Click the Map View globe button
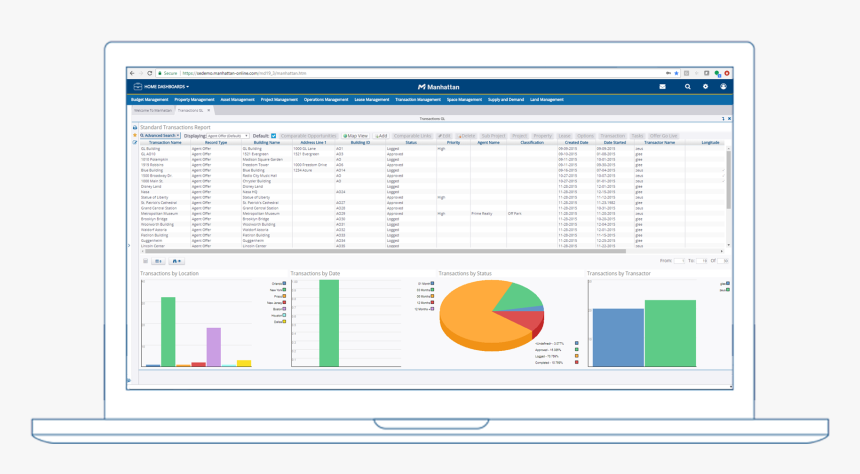Screen dimensions: 860x474 pyautogui.click(x=355, y=136)
